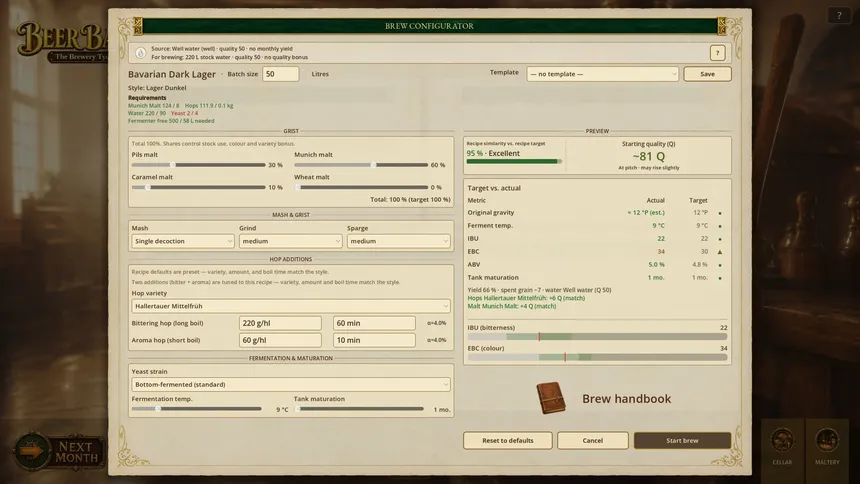
Task: Click the Aroma hop 60 g/hl field
Action: point(280,340)
